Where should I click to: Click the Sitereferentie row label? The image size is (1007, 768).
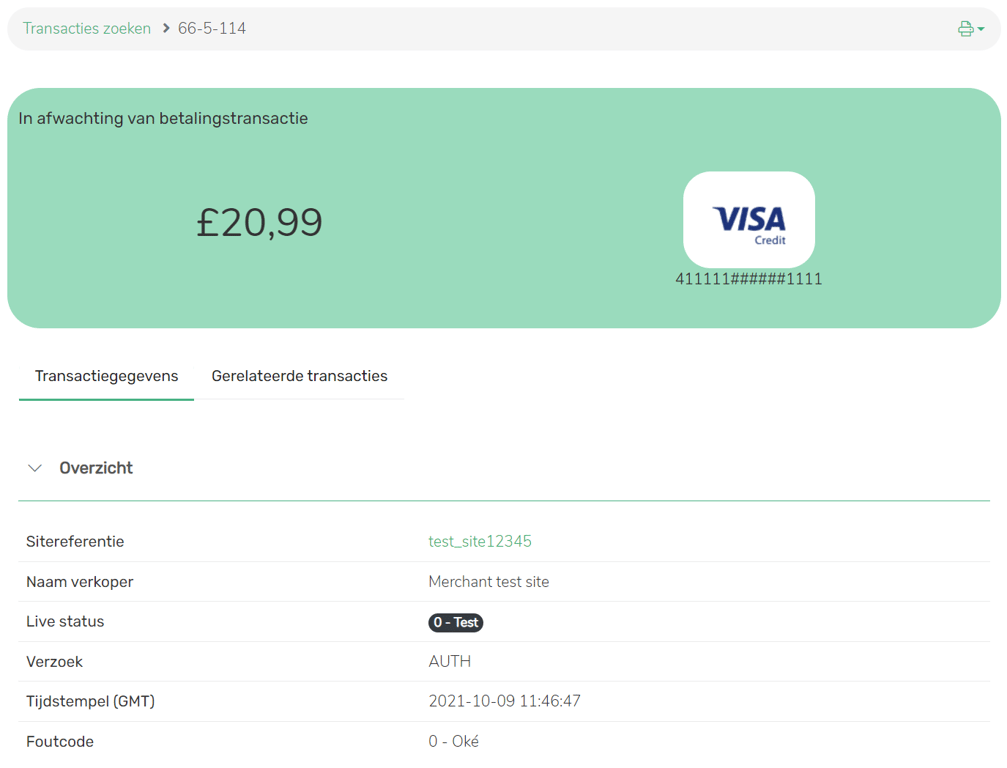click(x=75, y=541)
